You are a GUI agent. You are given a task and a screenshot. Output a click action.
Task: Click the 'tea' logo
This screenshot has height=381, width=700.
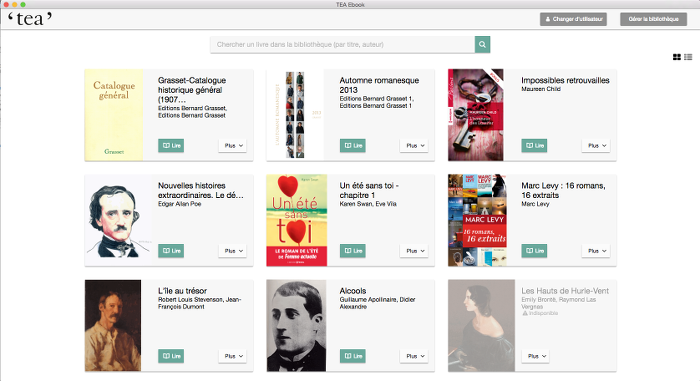coord(30,19)
